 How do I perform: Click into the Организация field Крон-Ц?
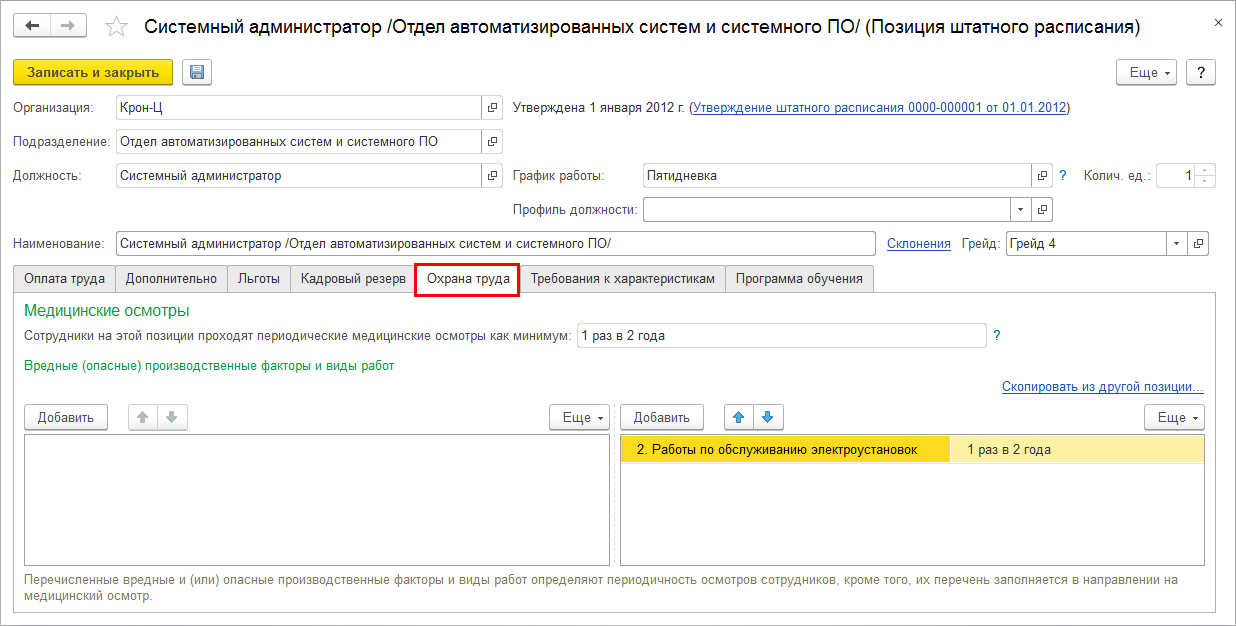point(298,107)
